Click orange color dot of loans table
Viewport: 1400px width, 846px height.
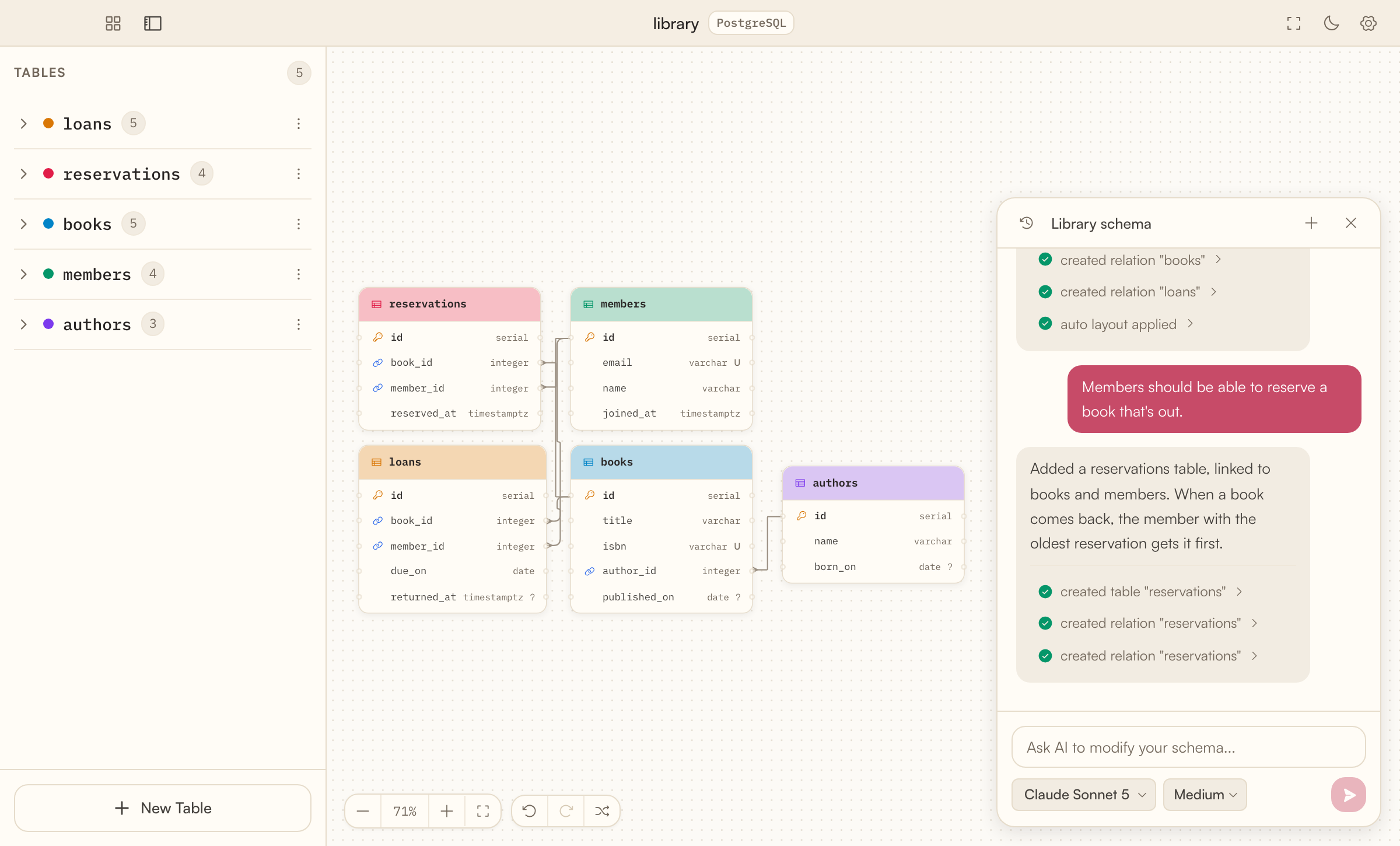pos(48,123)
